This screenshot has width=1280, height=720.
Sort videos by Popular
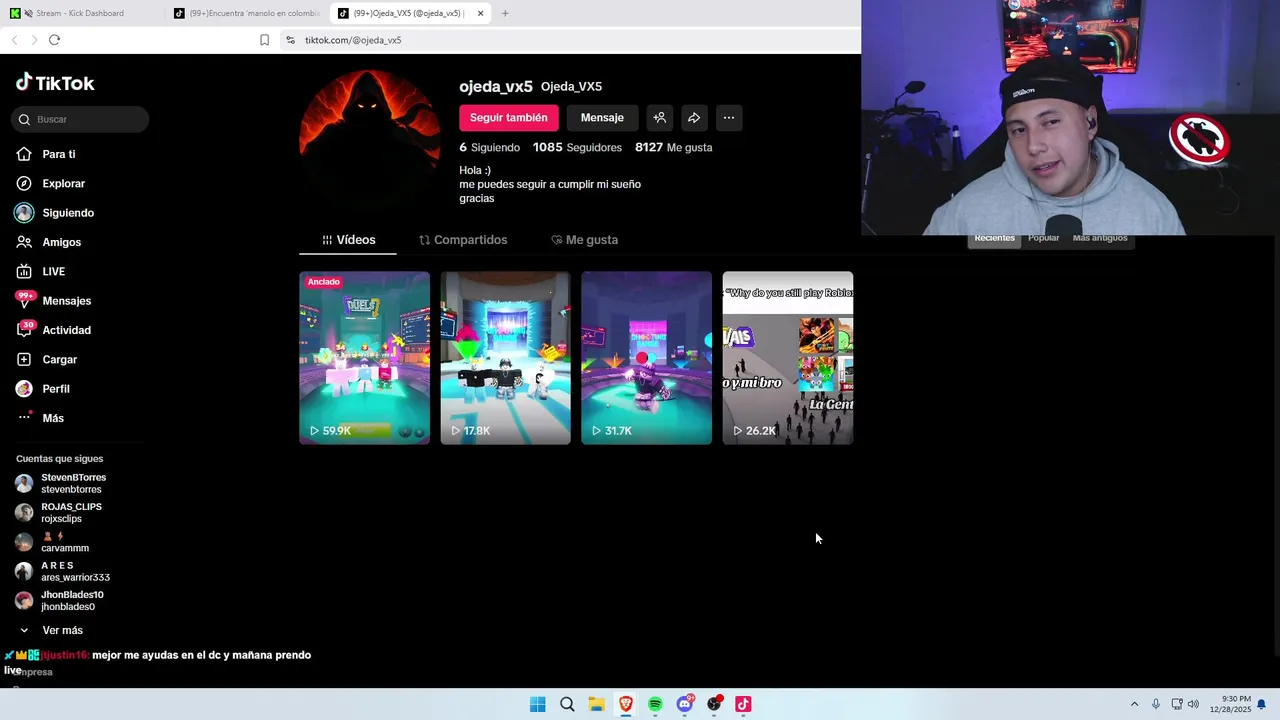point(1043,238)
